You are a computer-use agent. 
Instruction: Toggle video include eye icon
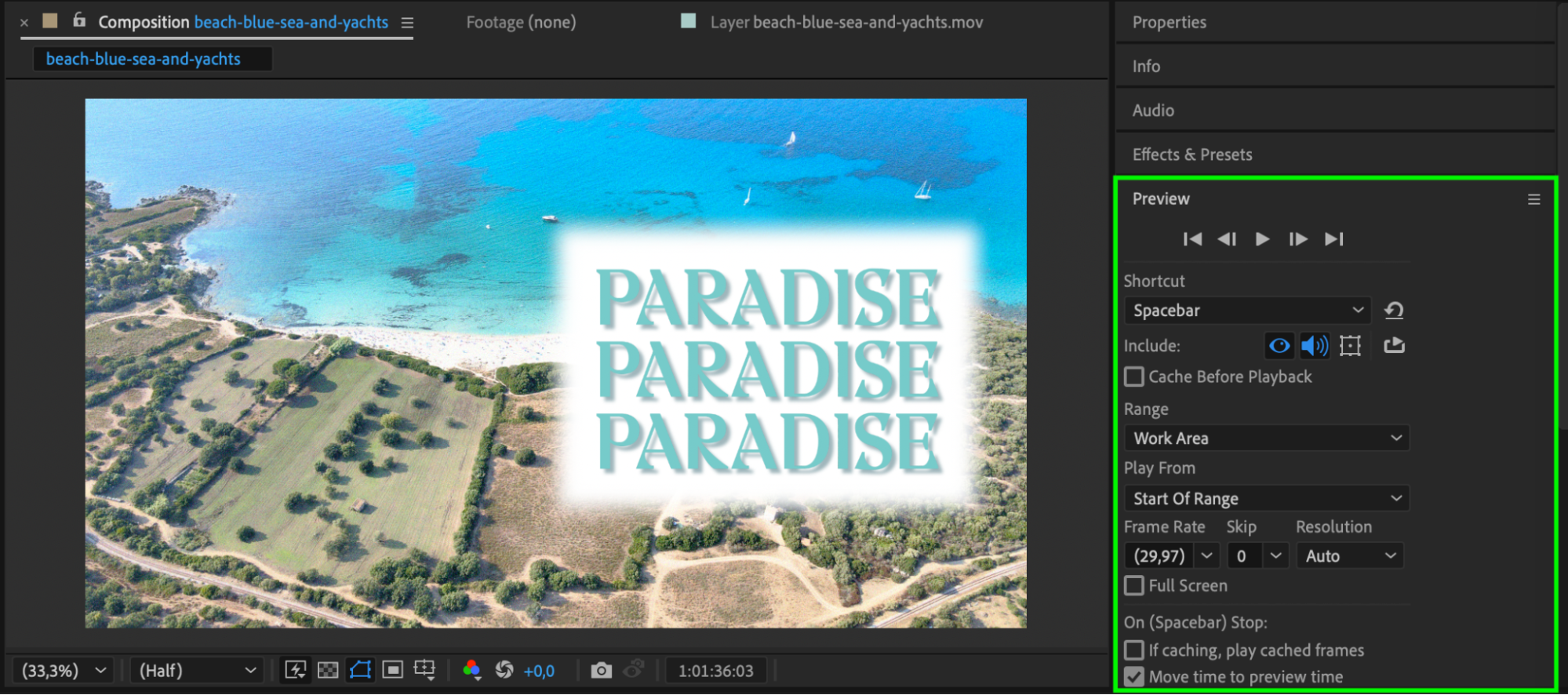pos(1279,346)
